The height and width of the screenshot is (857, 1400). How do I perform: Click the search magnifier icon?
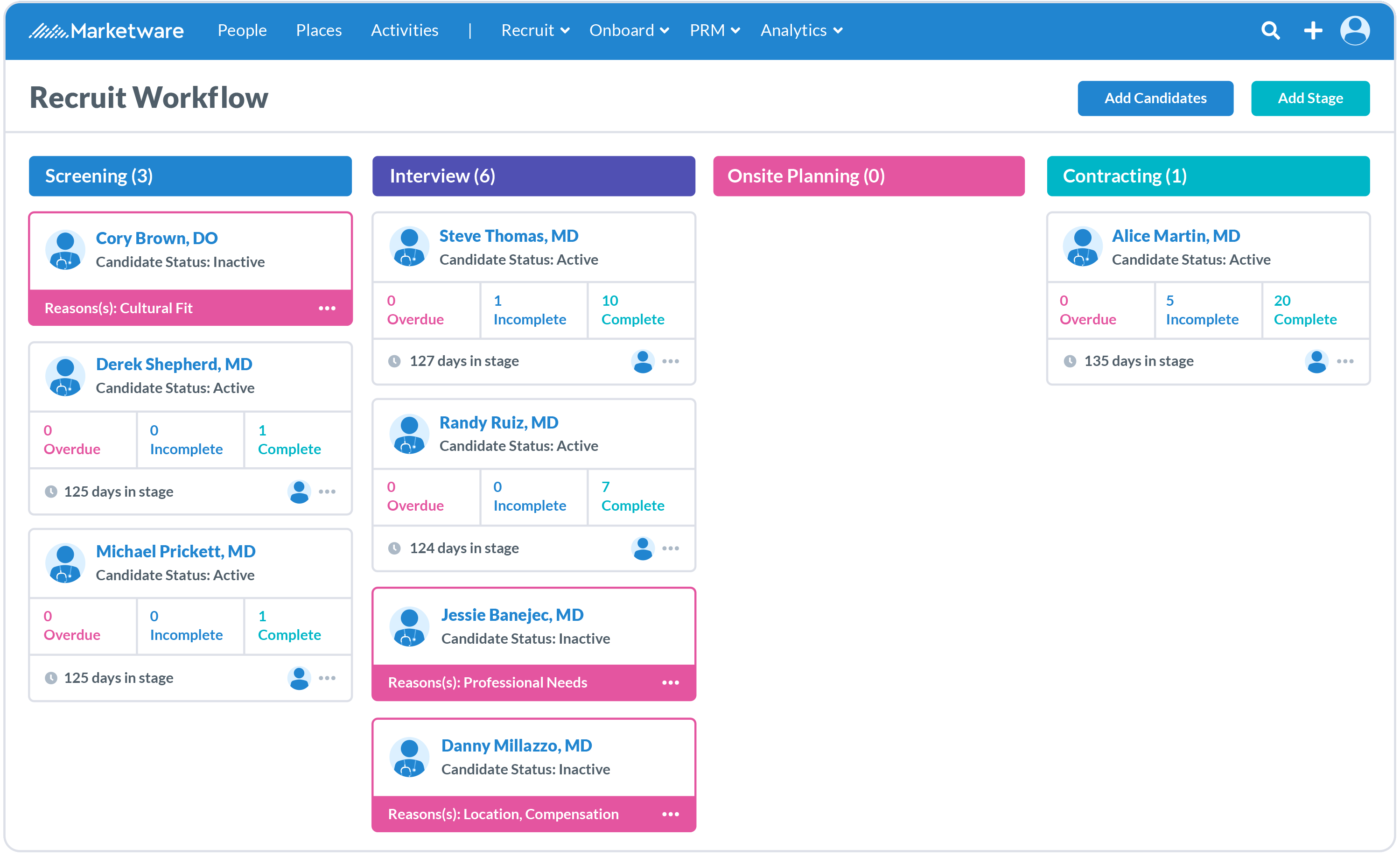(x=1270, y=30)
